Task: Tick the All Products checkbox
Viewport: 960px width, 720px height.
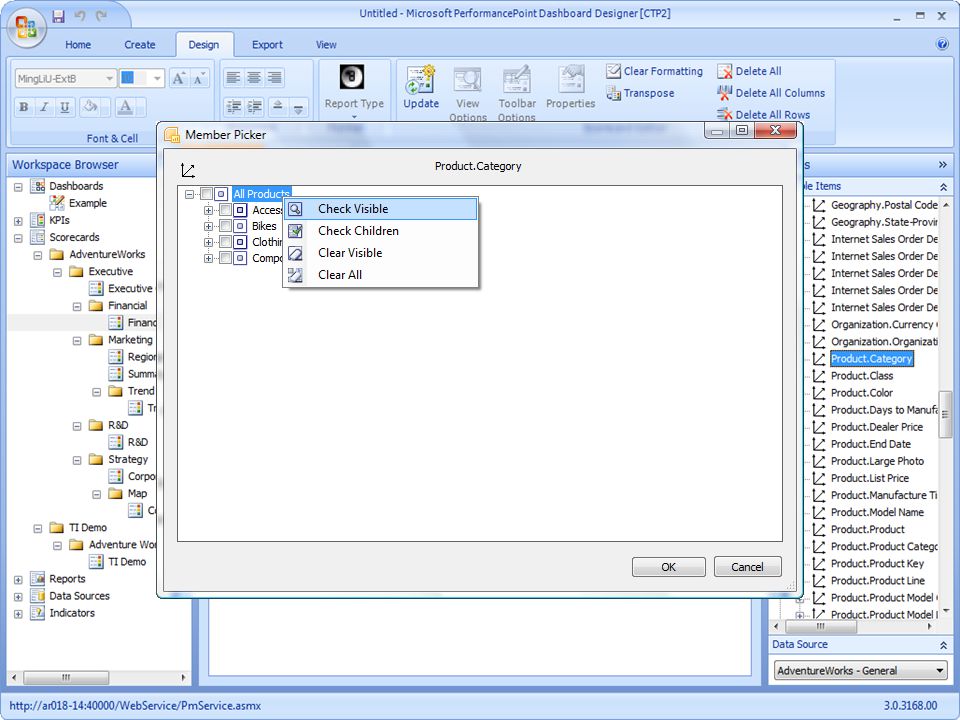Action: pyautogui.click(x=206, y=194)
